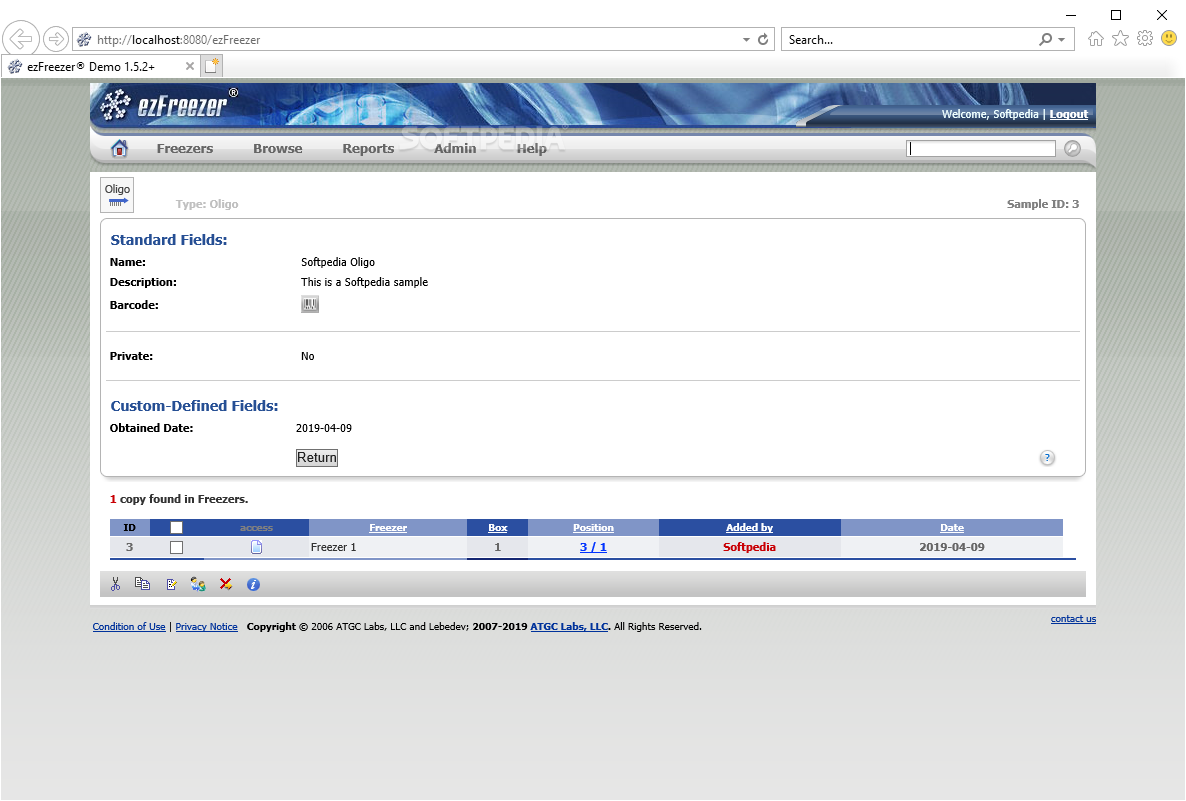Log out via the Logout link
The height and width of the screenshot is (801, 1186).
click(1068, 114)
